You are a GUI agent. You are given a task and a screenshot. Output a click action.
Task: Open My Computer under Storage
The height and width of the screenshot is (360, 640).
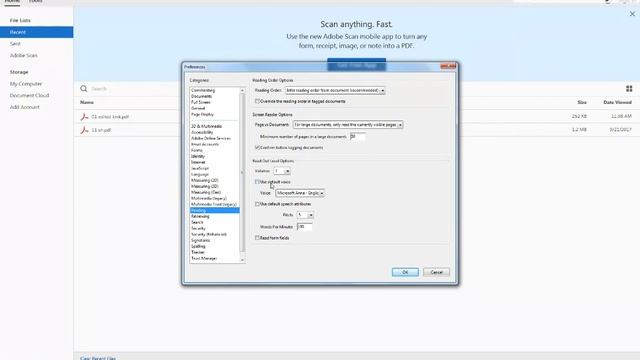click(x=26, y=84)
